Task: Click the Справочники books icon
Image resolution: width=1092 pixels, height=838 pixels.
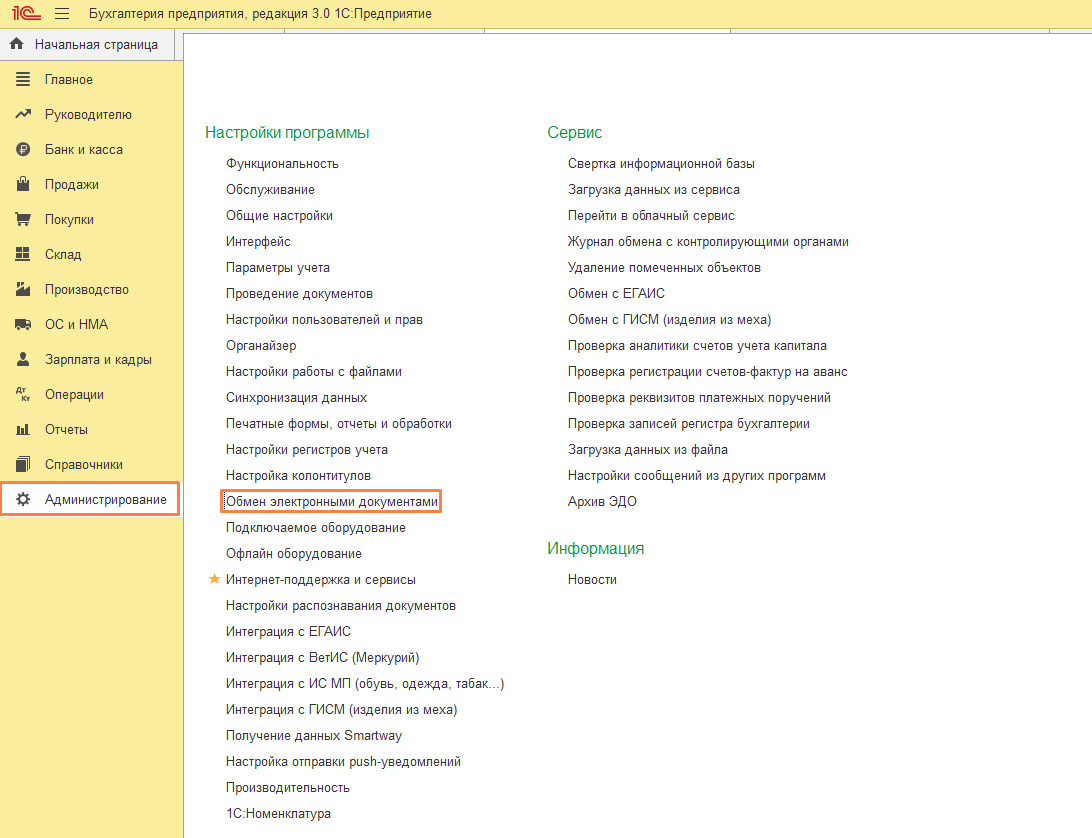Action: pyautogui.click(x=23, y=464)
